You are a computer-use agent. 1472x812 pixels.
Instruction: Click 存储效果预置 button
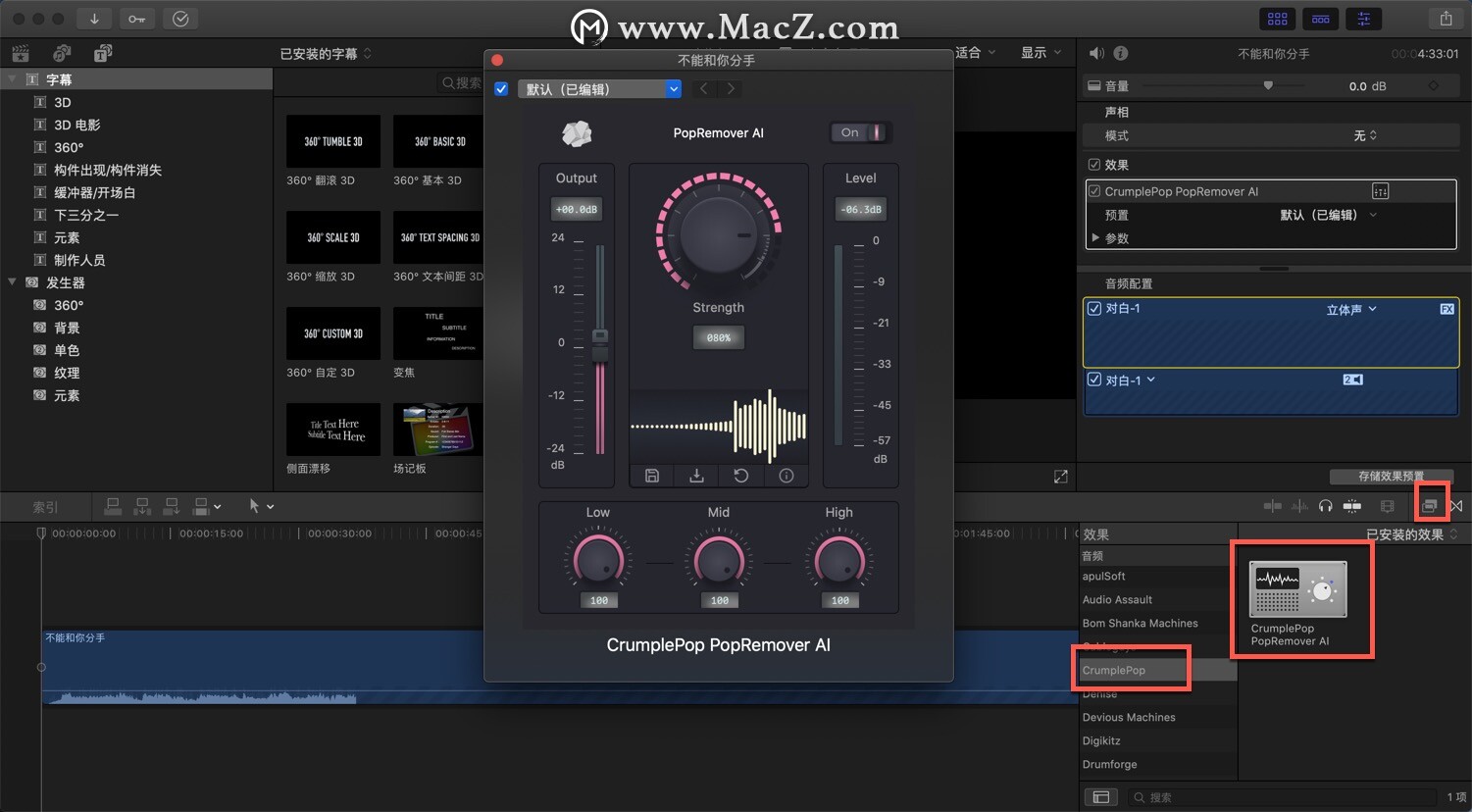point(1391,477)
